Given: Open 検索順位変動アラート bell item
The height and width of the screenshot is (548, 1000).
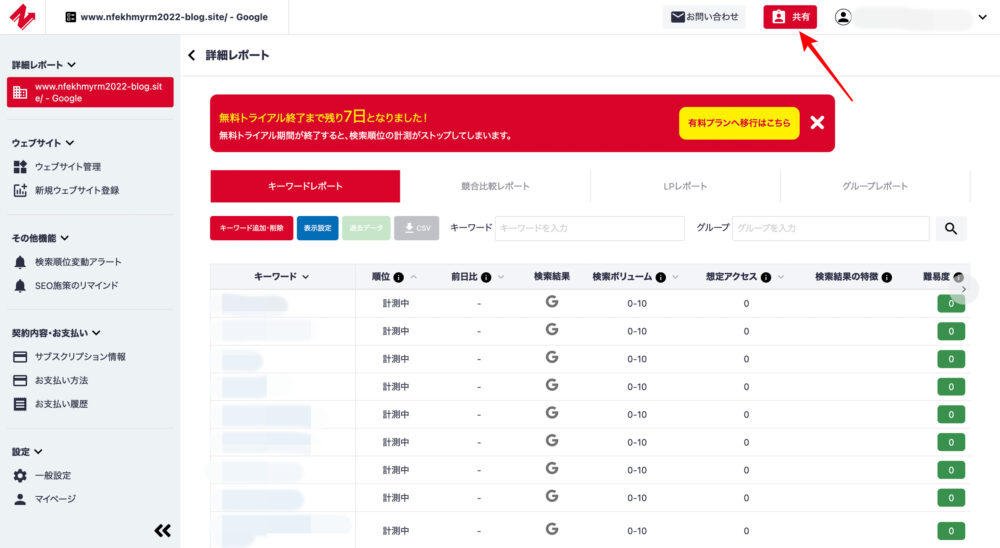Looking at the screenshot, I should click(x=67, y=262).
